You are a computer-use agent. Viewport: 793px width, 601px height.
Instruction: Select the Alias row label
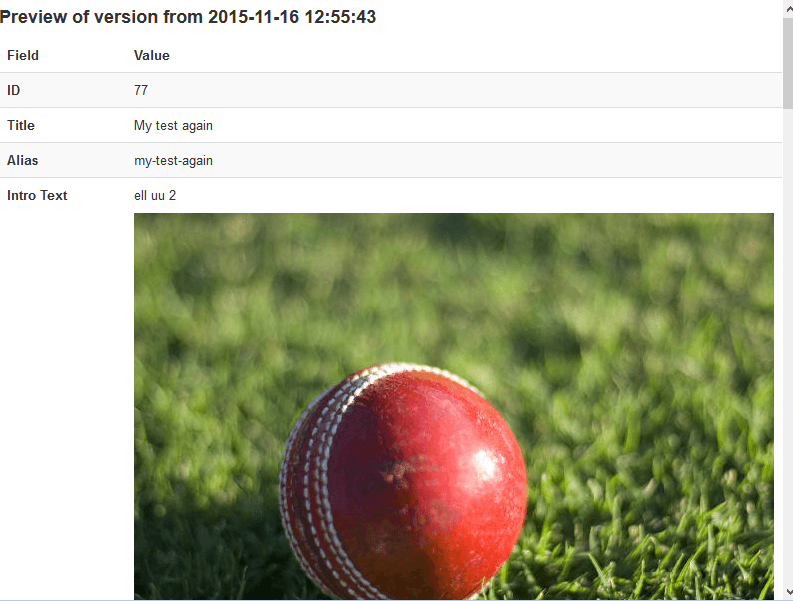point(22,160)
